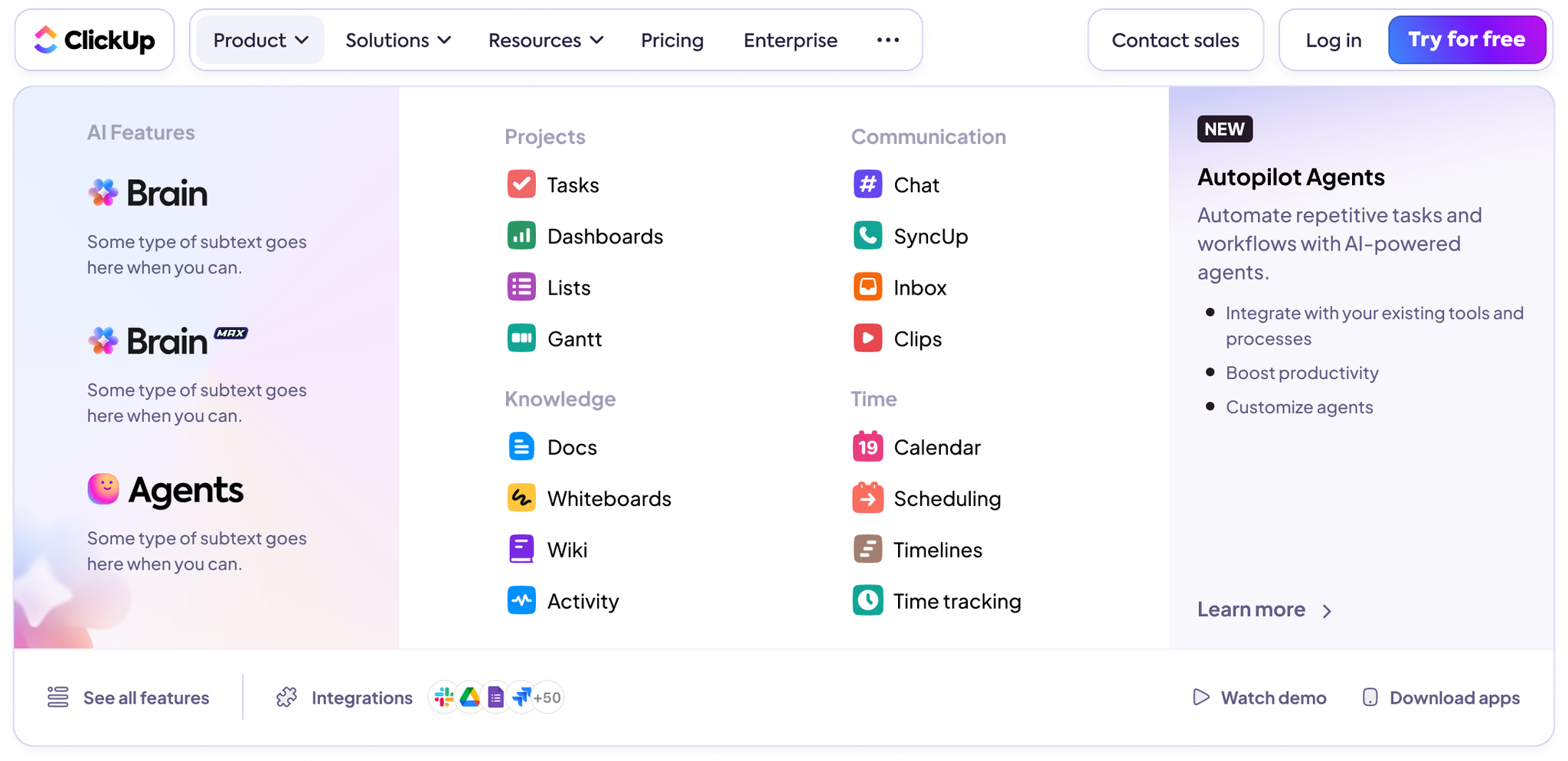
Task: Open the Integrations link
Action: point(345,697)
